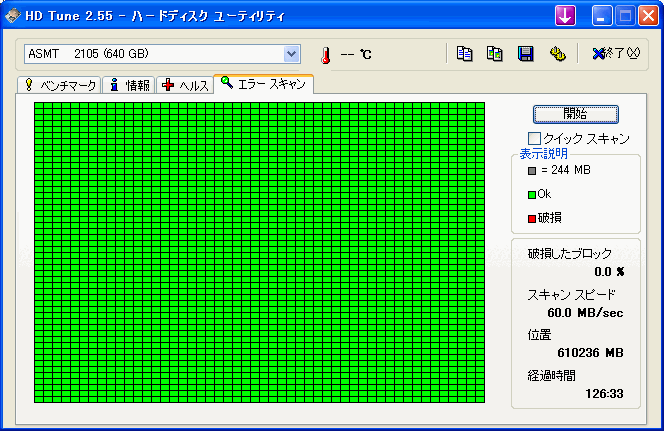The width and height of the screenshot is (664, 431).
Task: Switch to the ベンチマーク tab
Action: tap(59, 85)
